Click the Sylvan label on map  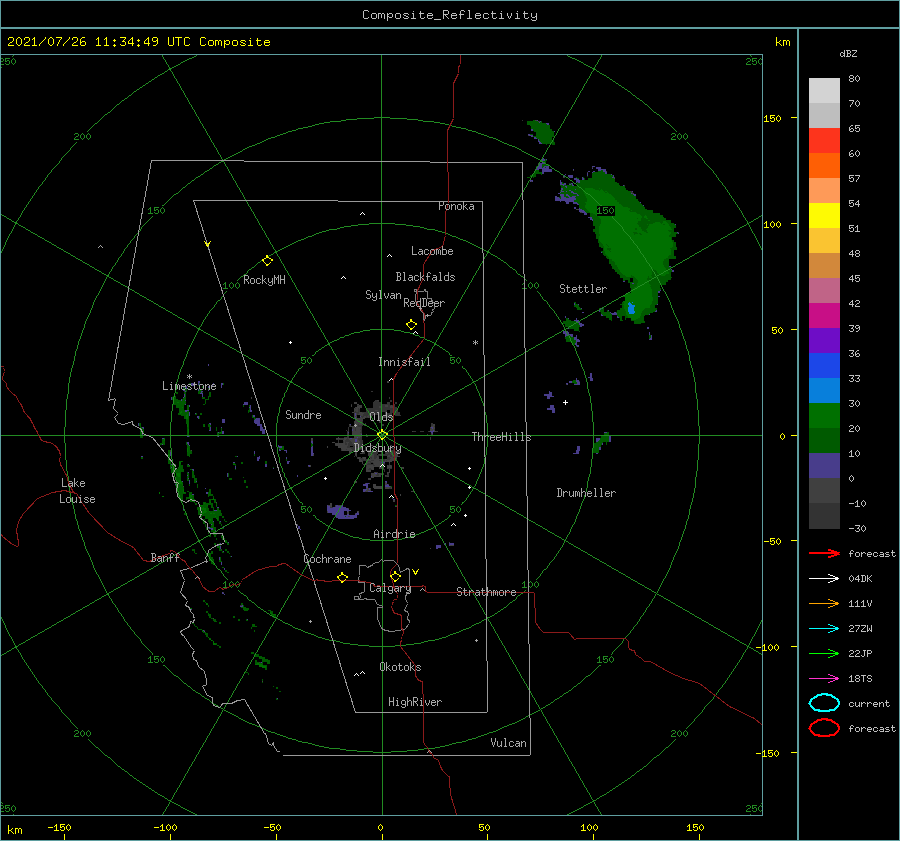click(x=383, y=295)
